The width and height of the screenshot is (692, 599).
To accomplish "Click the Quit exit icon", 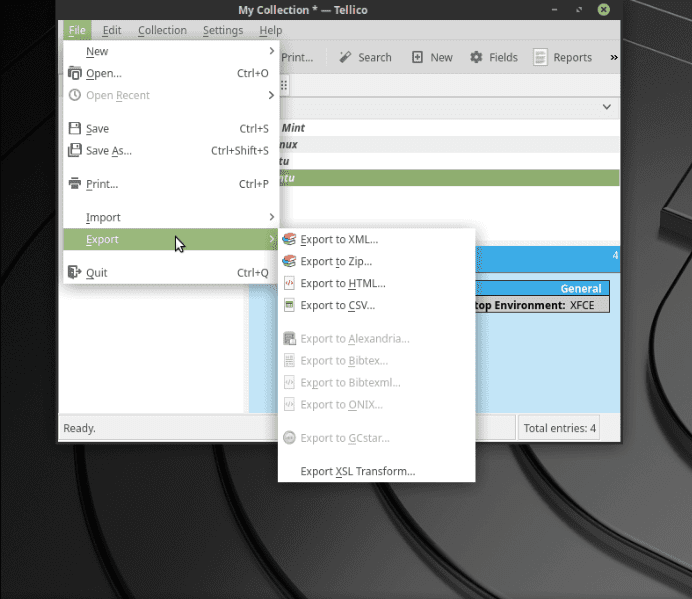I will (x=75, y=272).
